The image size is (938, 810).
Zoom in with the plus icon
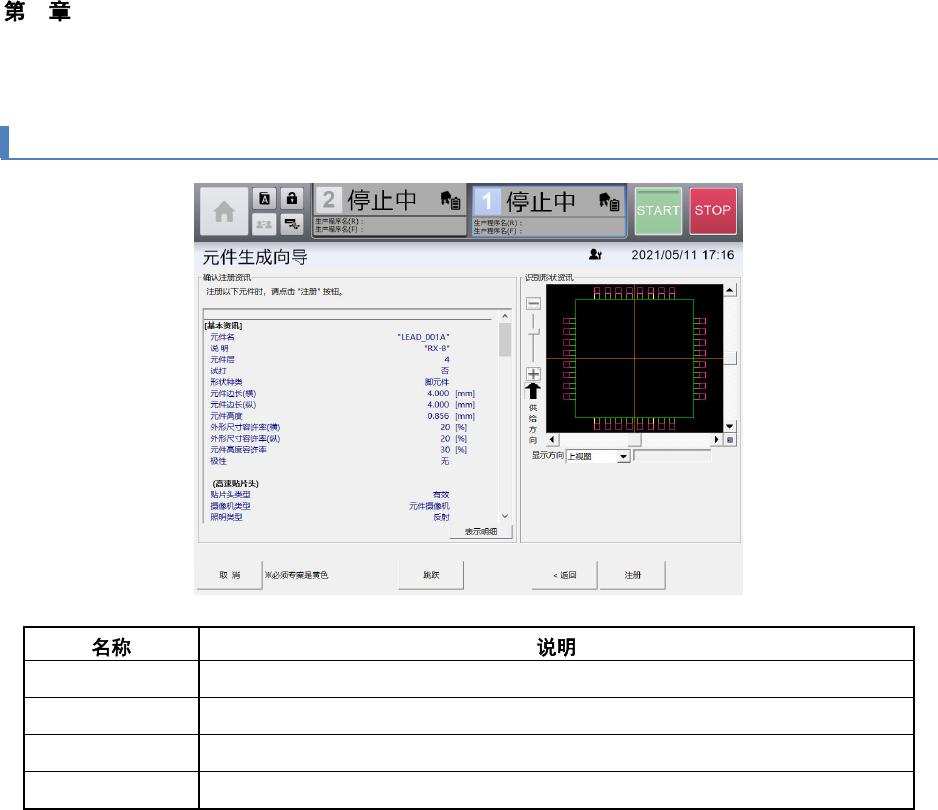pos(533,374)
